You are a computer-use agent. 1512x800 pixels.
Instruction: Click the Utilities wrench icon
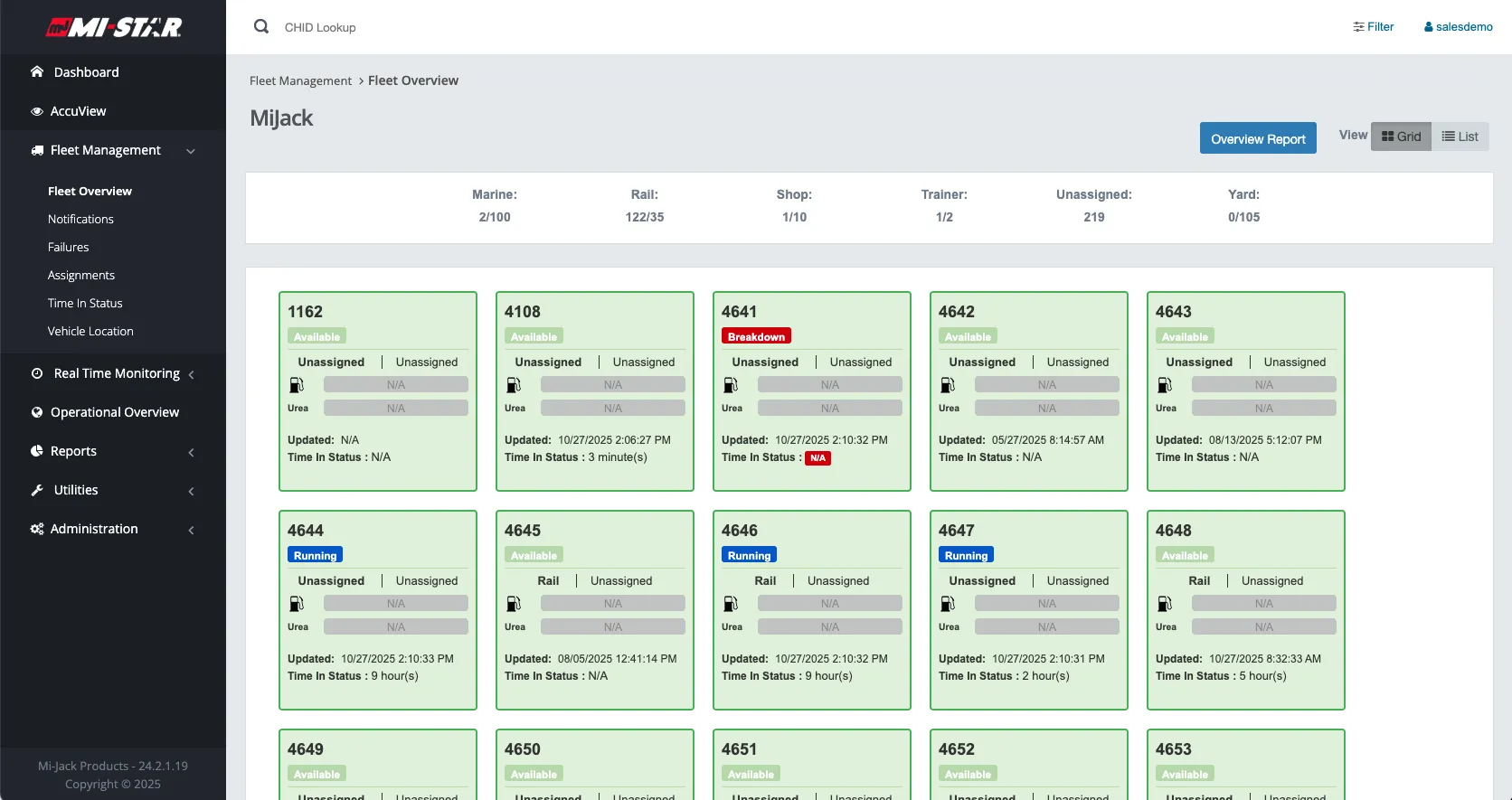click(37, 490)
